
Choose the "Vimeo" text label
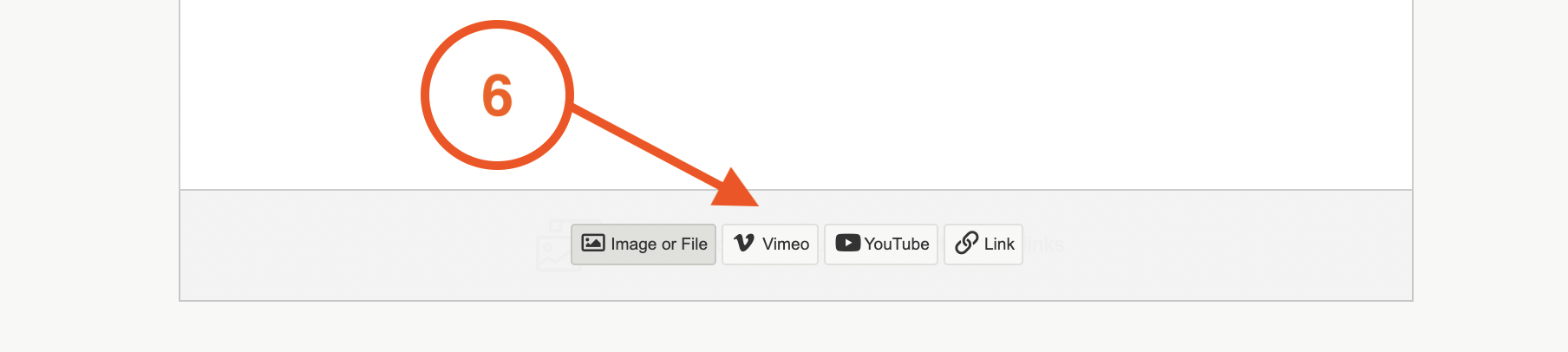[785, 244]
